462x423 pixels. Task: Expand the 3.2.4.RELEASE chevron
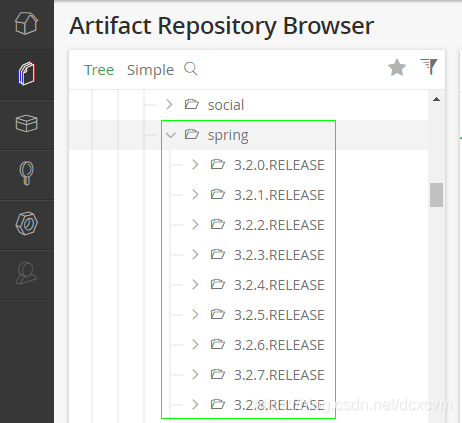(195, 285)
